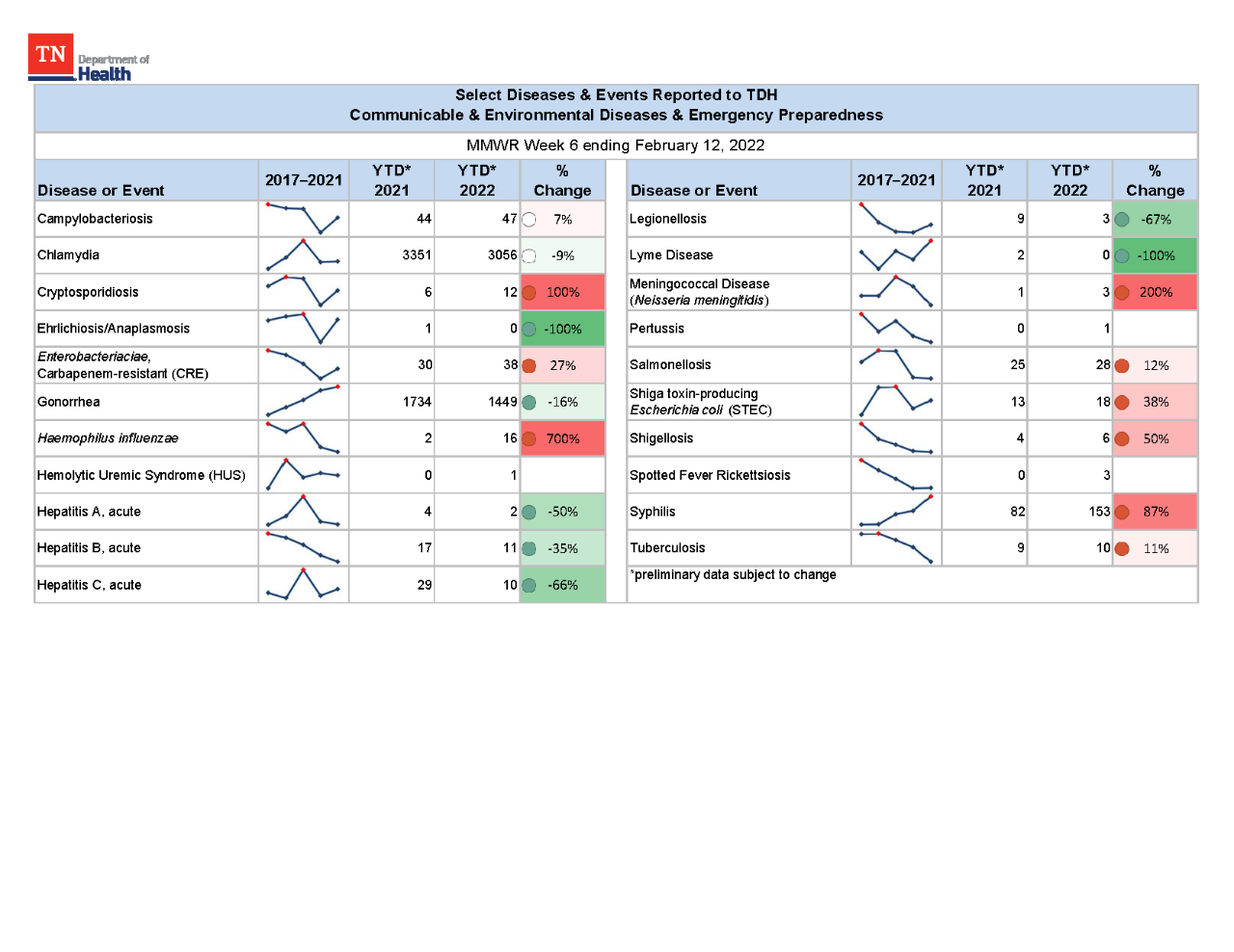Click the Hepatitis C YTD 2021 value 29
The width and height of the screenshot is (1234, 952).
click(x=424, y=585)
